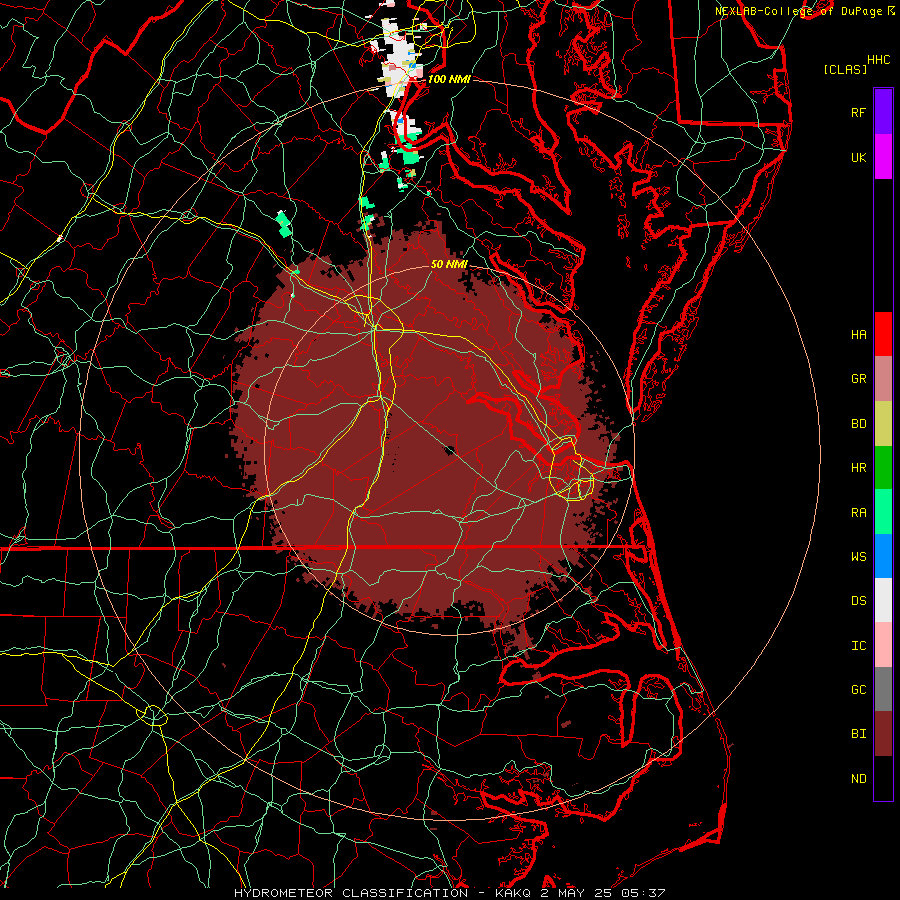Click the BI legend label
Viewport: 900px width, 900px height.
(858, 734)
